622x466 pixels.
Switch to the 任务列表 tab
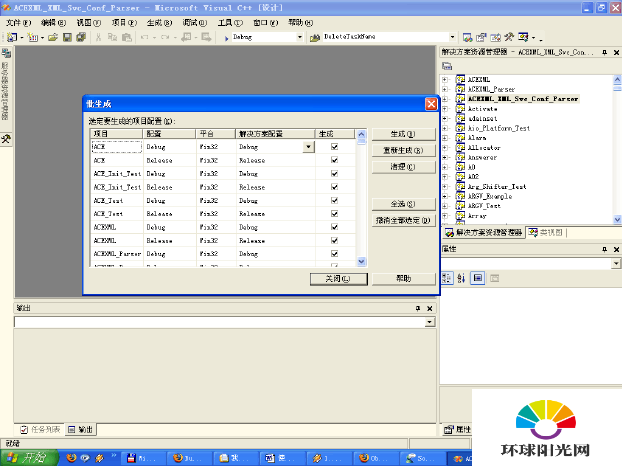pyautogui.click(x=40, y=430)
